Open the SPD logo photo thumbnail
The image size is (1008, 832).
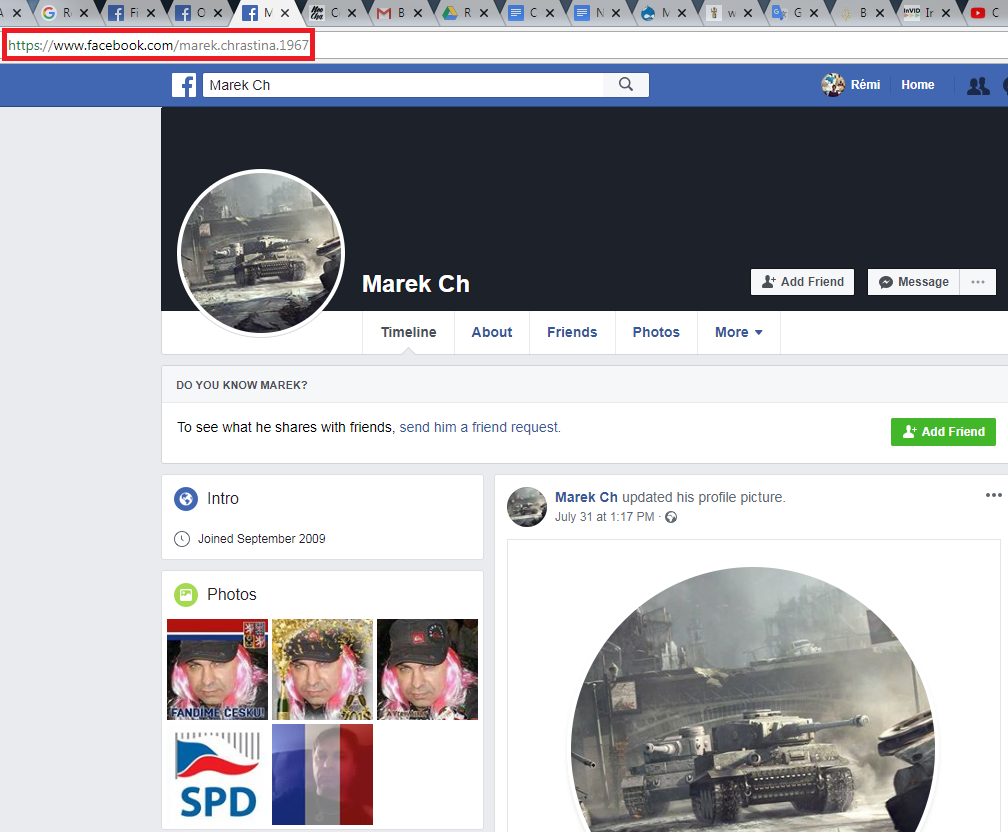[217, 775]
